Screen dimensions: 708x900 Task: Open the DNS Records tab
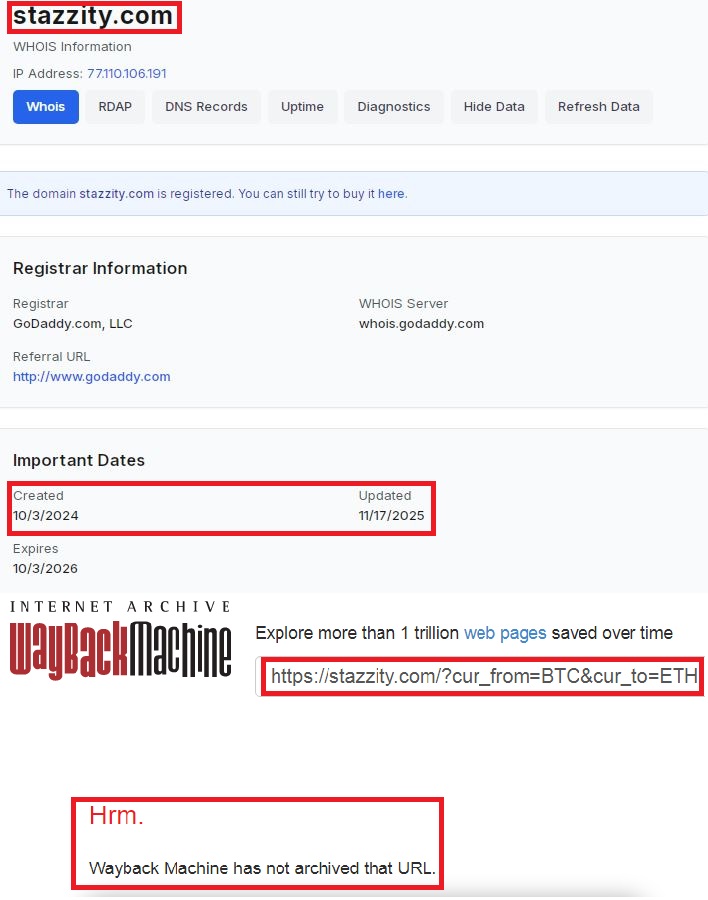pyautogui.click(x=206, y=107)
